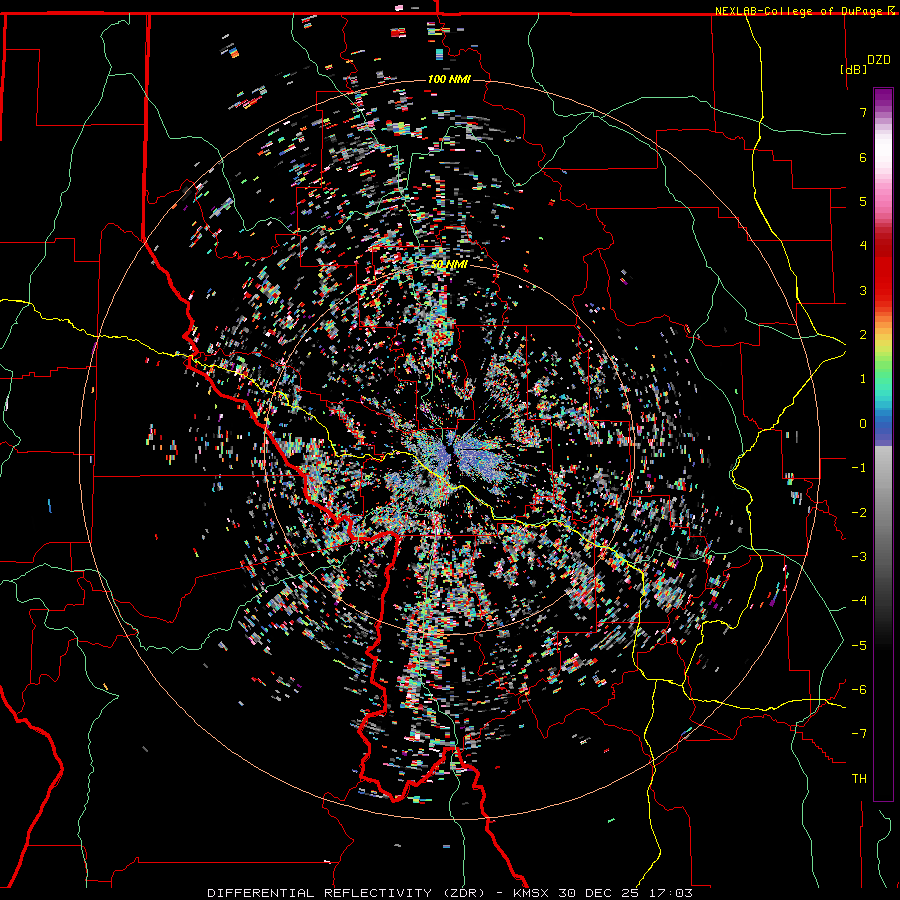Click the -6 value on color scale
Screen dimensions: 900x900
[x=859, y=690]
